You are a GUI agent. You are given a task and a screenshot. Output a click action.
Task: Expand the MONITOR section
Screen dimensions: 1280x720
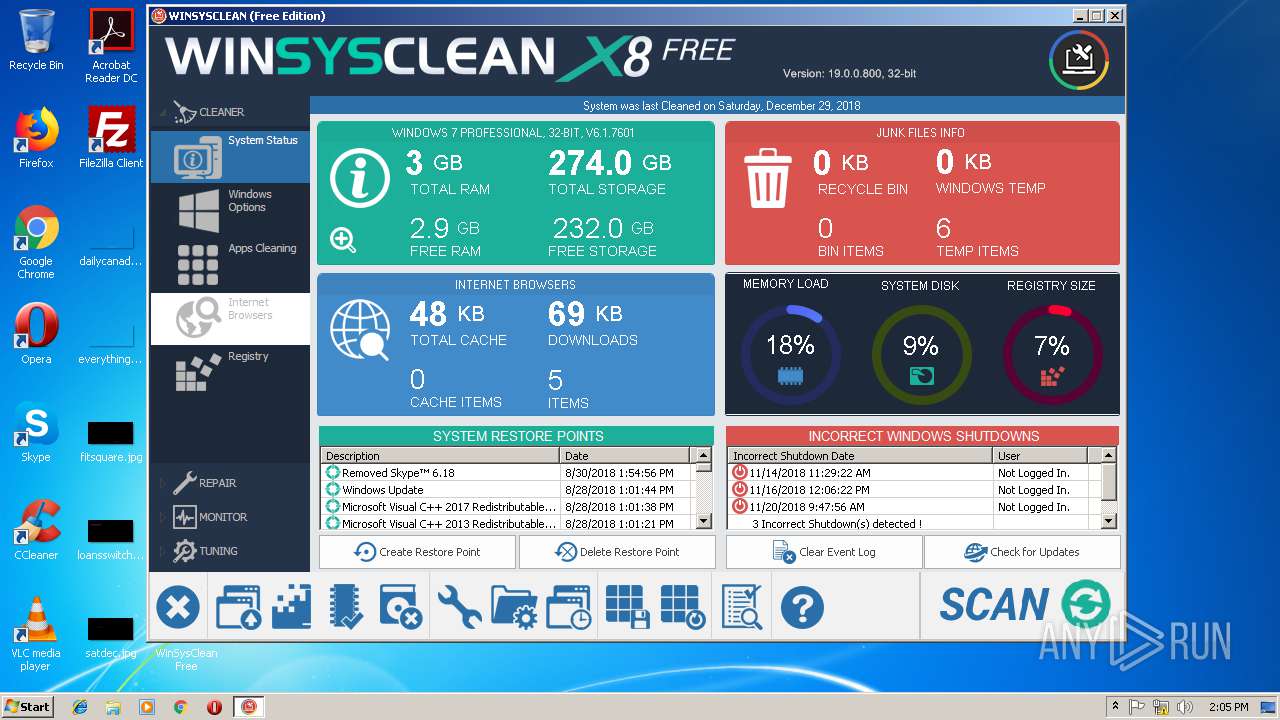tap(165, 517)
